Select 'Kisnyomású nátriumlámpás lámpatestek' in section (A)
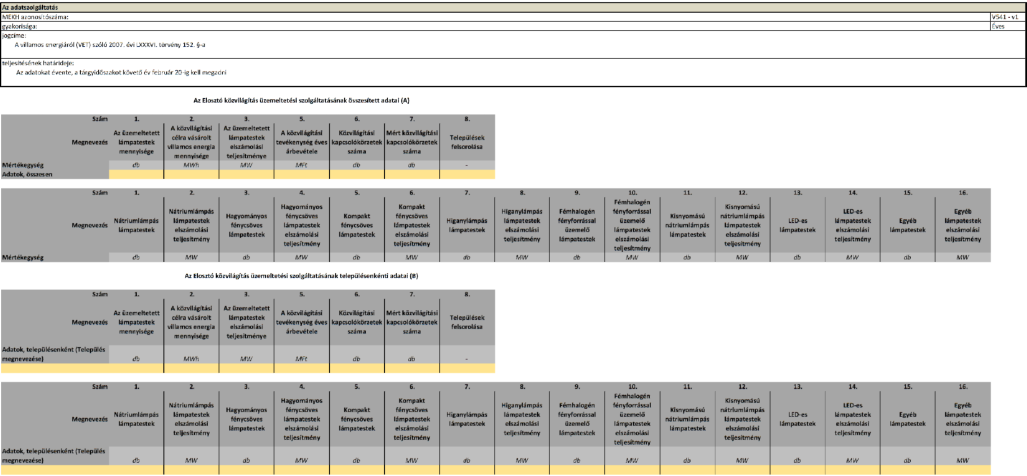Viewport: 1027px width, 476px height. point(687,226)
